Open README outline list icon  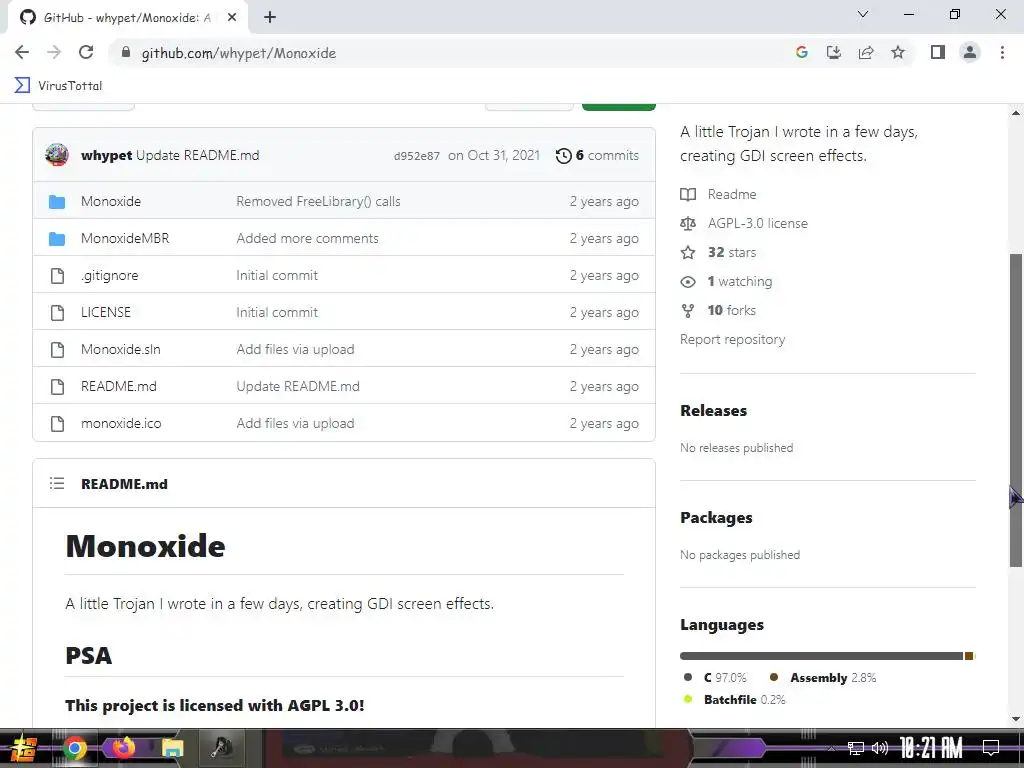57,483
